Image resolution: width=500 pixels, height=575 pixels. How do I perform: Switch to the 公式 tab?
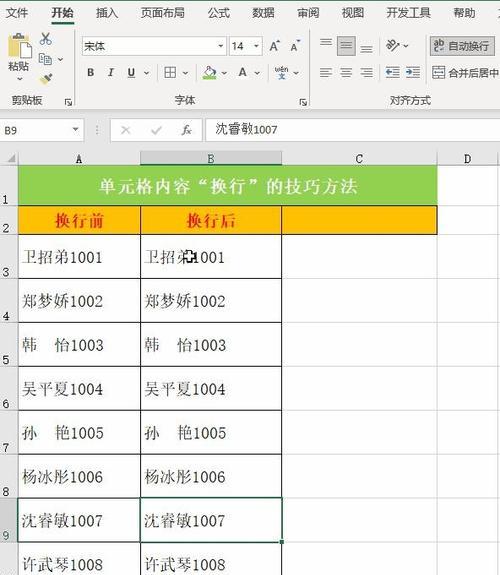pos(219,13)
